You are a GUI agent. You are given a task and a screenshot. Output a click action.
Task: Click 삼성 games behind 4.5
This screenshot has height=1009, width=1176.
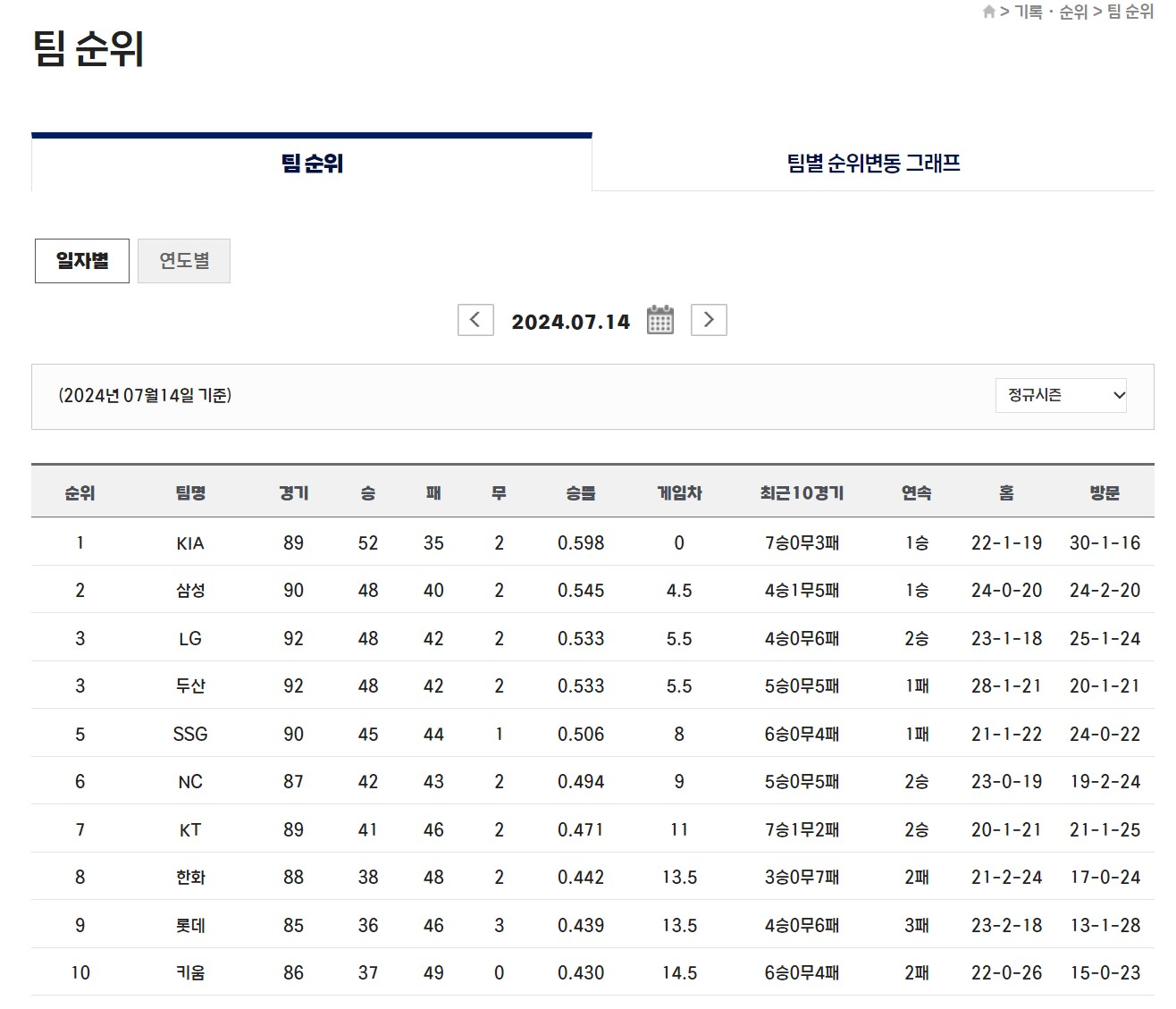pyautogui.click(x=679, y=591)
